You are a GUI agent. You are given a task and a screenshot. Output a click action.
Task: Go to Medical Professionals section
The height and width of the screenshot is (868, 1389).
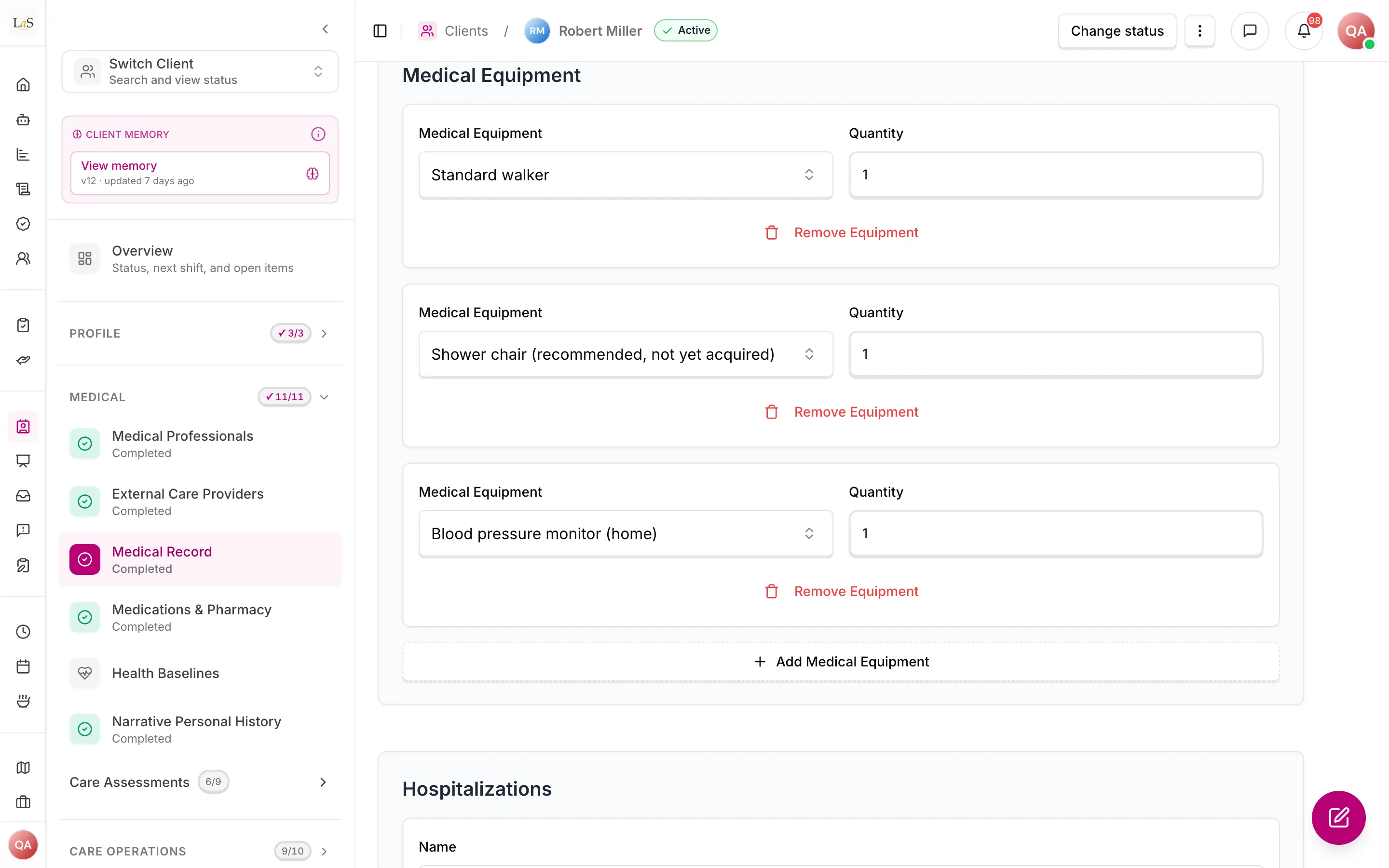[200, 444]
